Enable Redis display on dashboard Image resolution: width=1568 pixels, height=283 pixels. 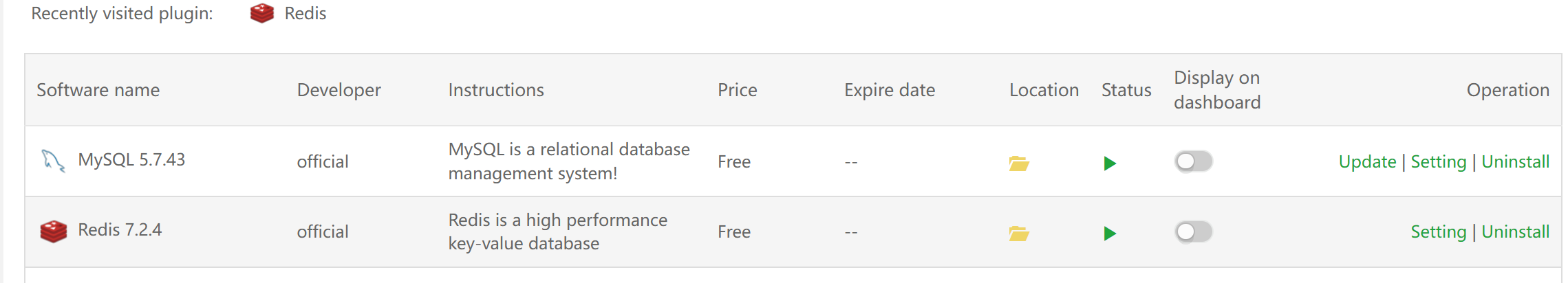coord(1193,231)
